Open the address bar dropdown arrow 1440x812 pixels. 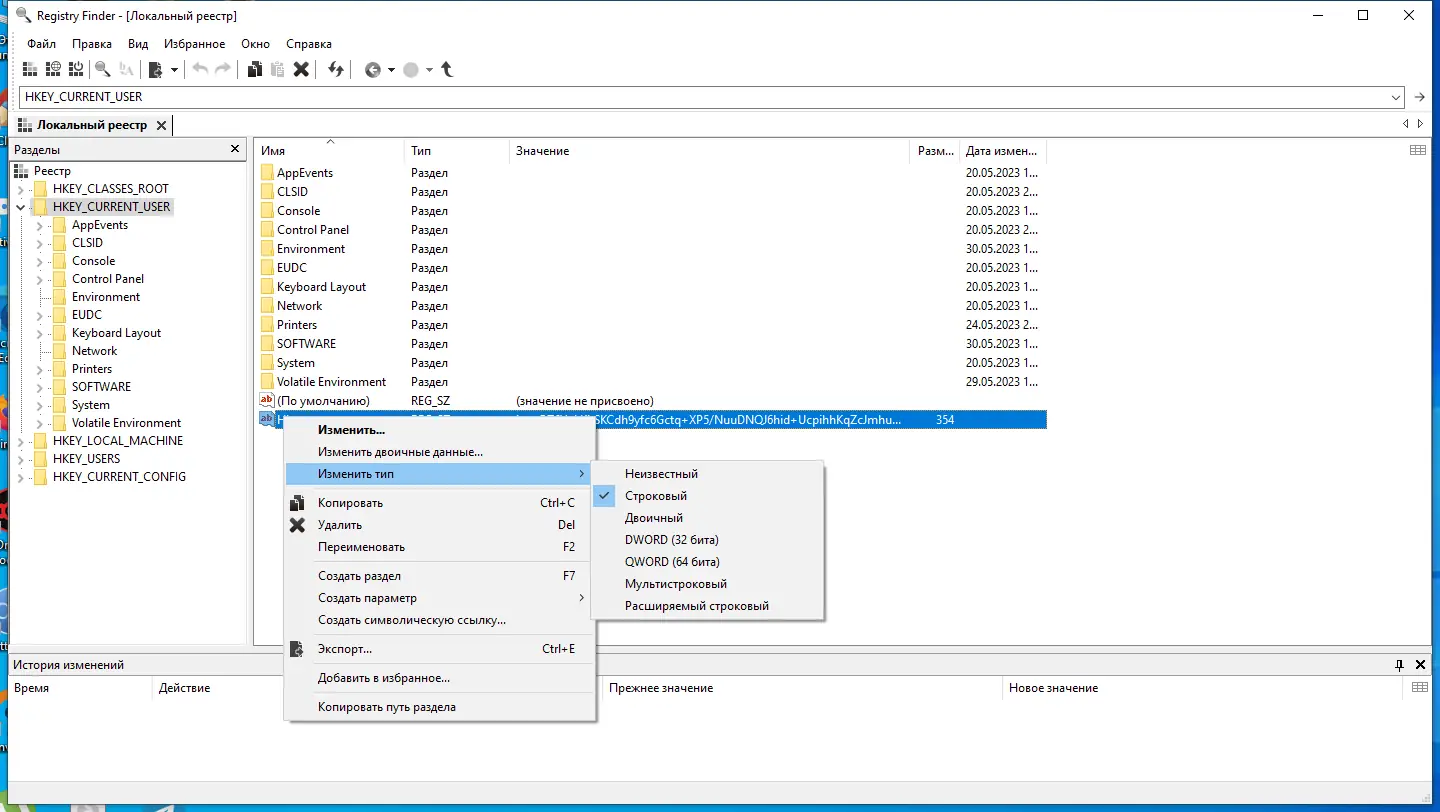coord(1396,97)
